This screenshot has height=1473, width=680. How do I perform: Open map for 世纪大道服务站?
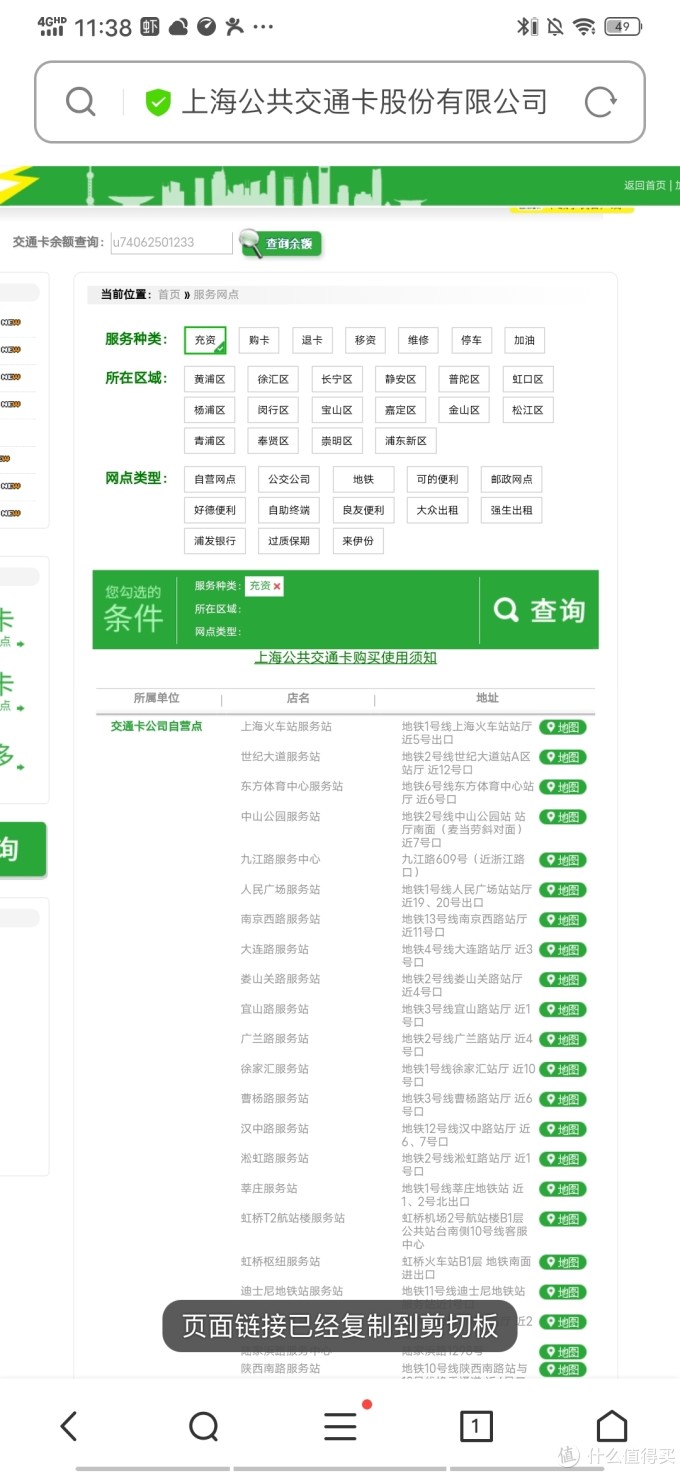563,757
